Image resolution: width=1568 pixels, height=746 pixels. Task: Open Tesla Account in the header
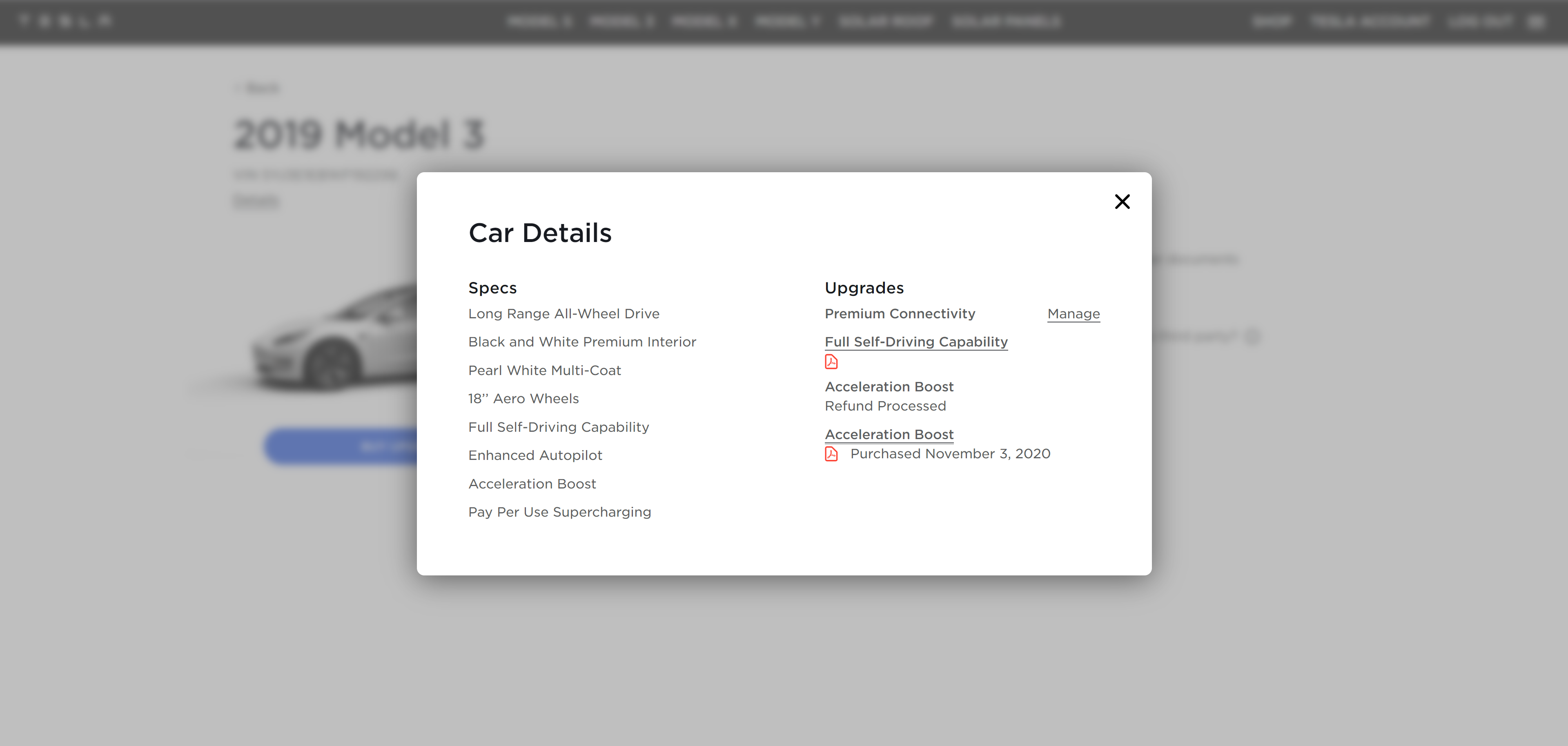coord(1370,22)
